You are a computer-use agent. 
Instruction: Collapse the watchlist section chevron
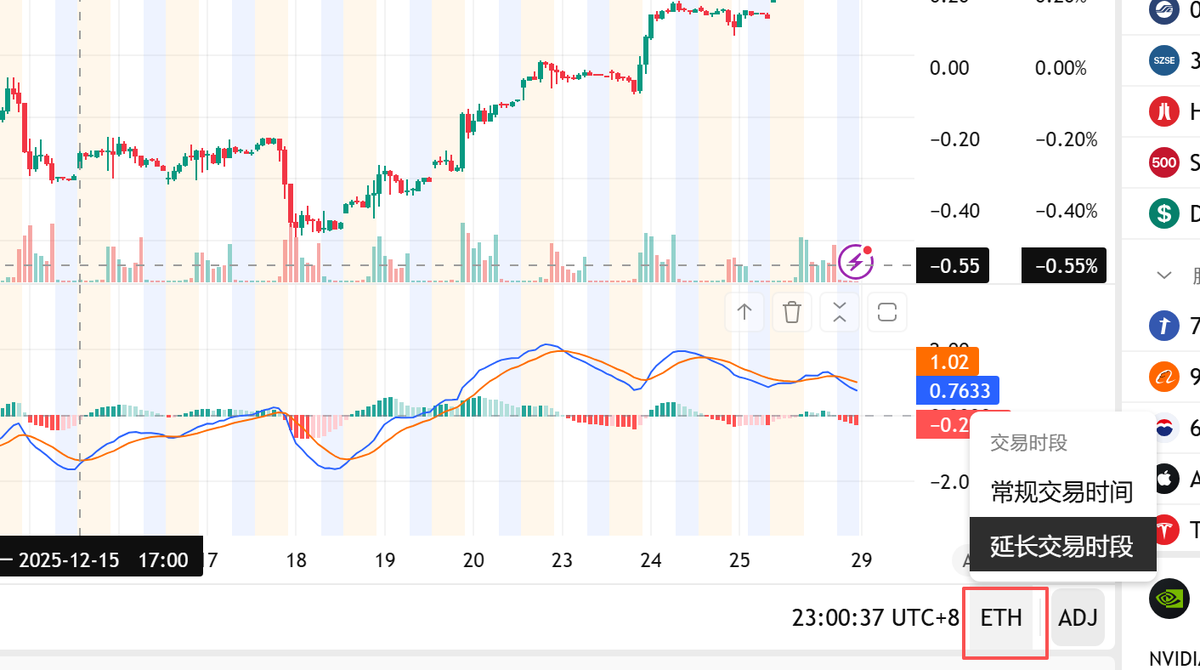point(1164,274)
